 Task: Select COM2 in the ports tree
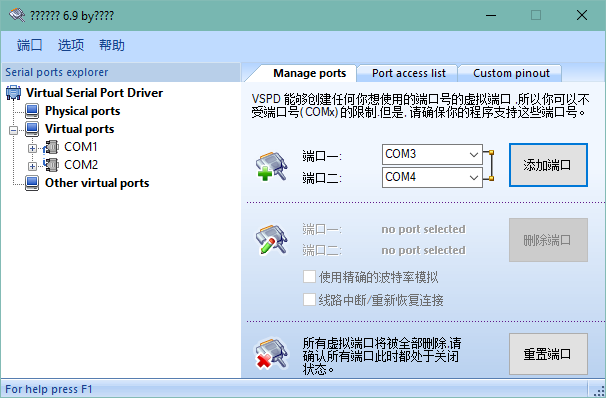(x=81, y=165)
